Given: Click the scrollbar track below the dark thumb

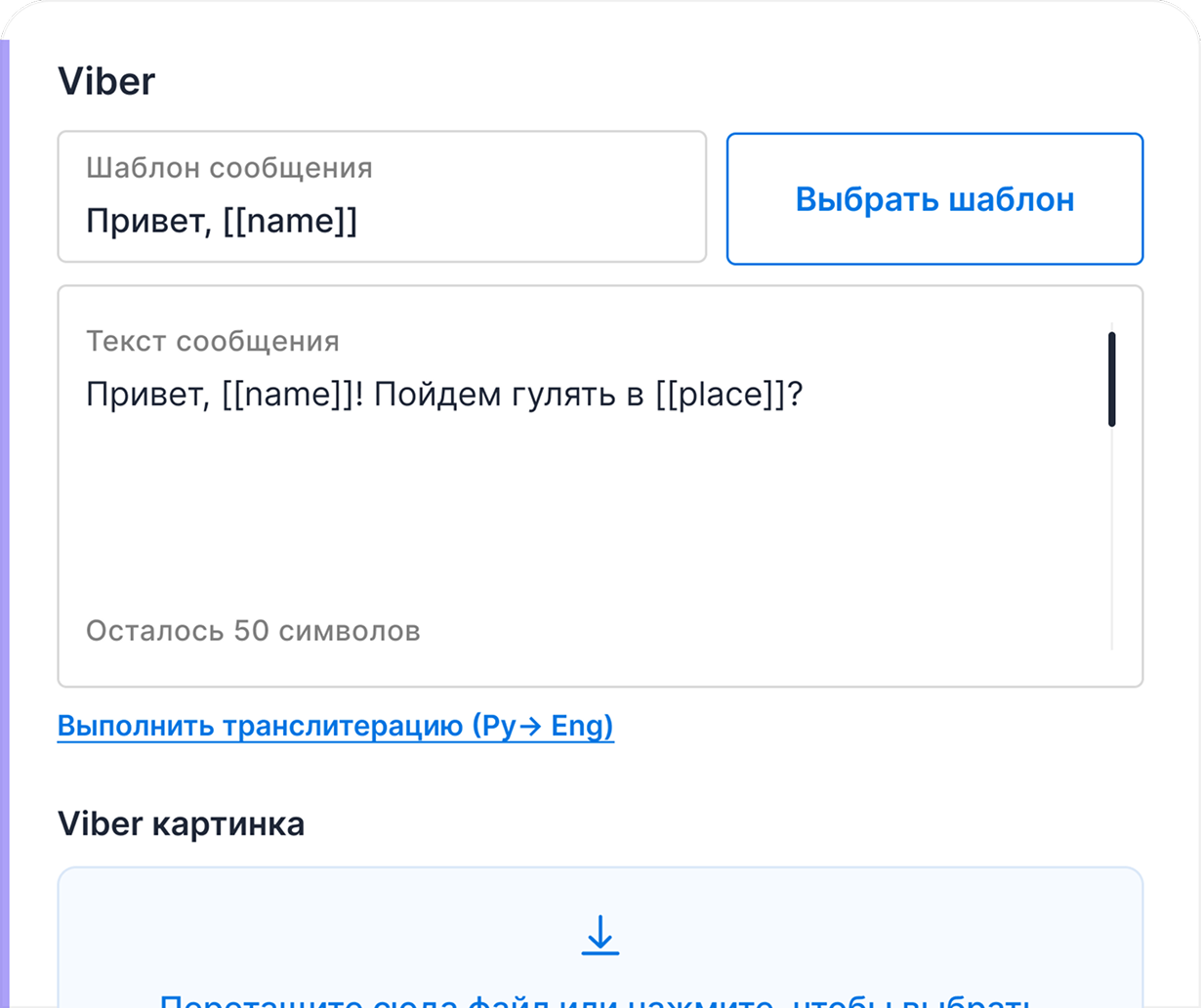Looking at the screenshot, I should [1111, 538].
